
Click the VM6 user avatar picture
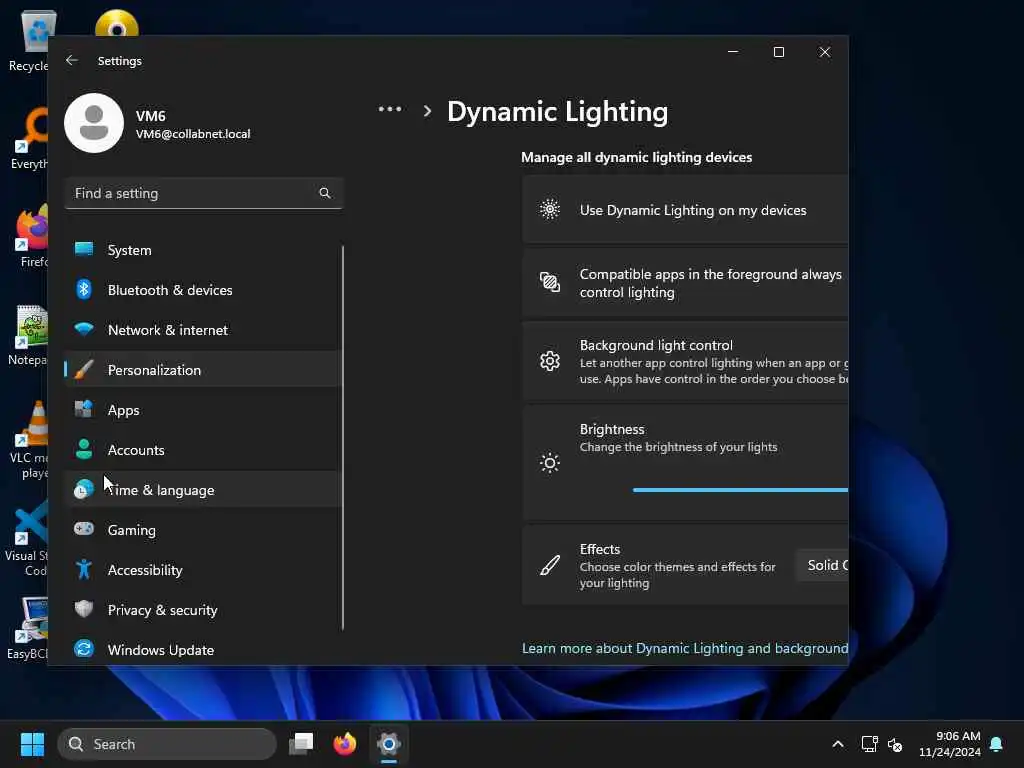point(94,123)
